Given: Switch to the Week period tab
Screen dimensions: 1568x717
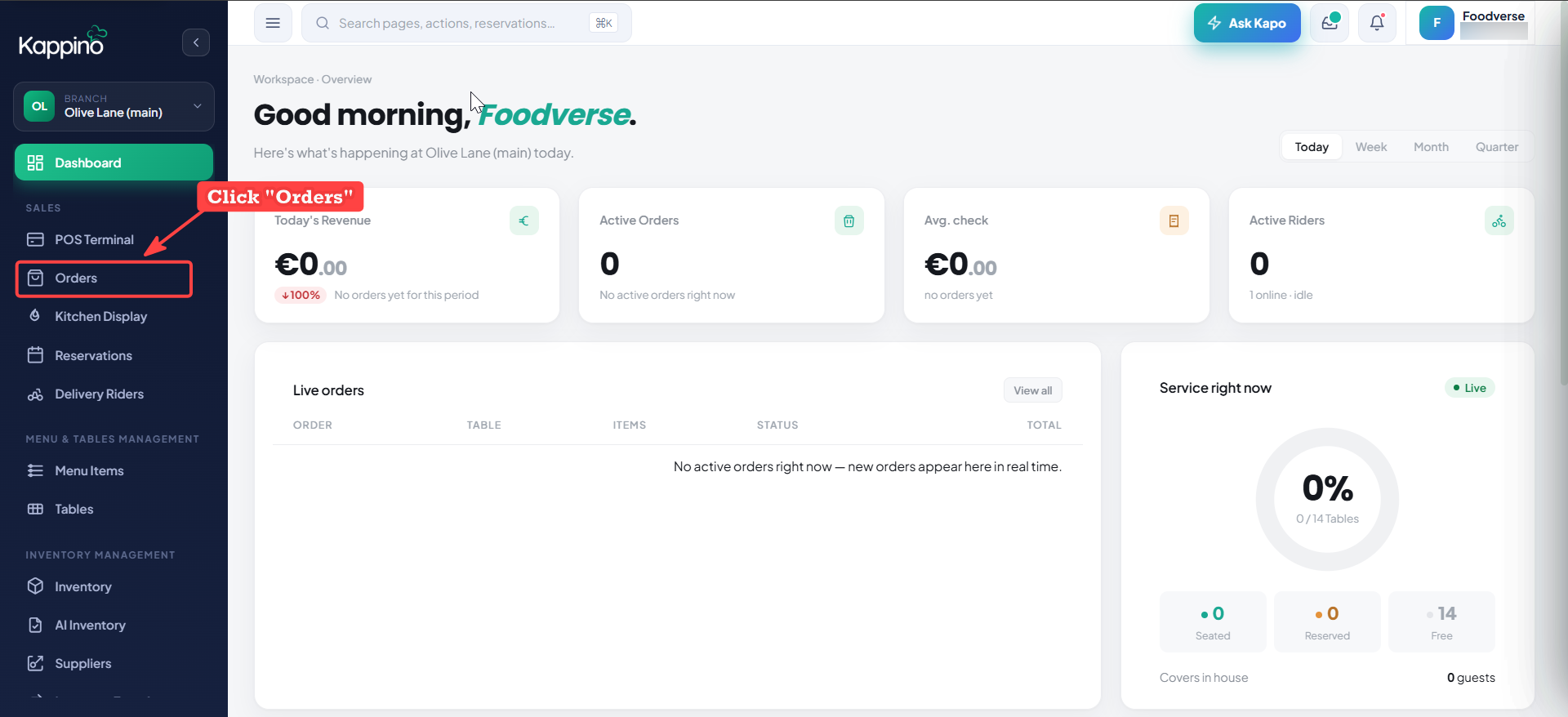Looking at the screenshot, I should point(1371,147).
